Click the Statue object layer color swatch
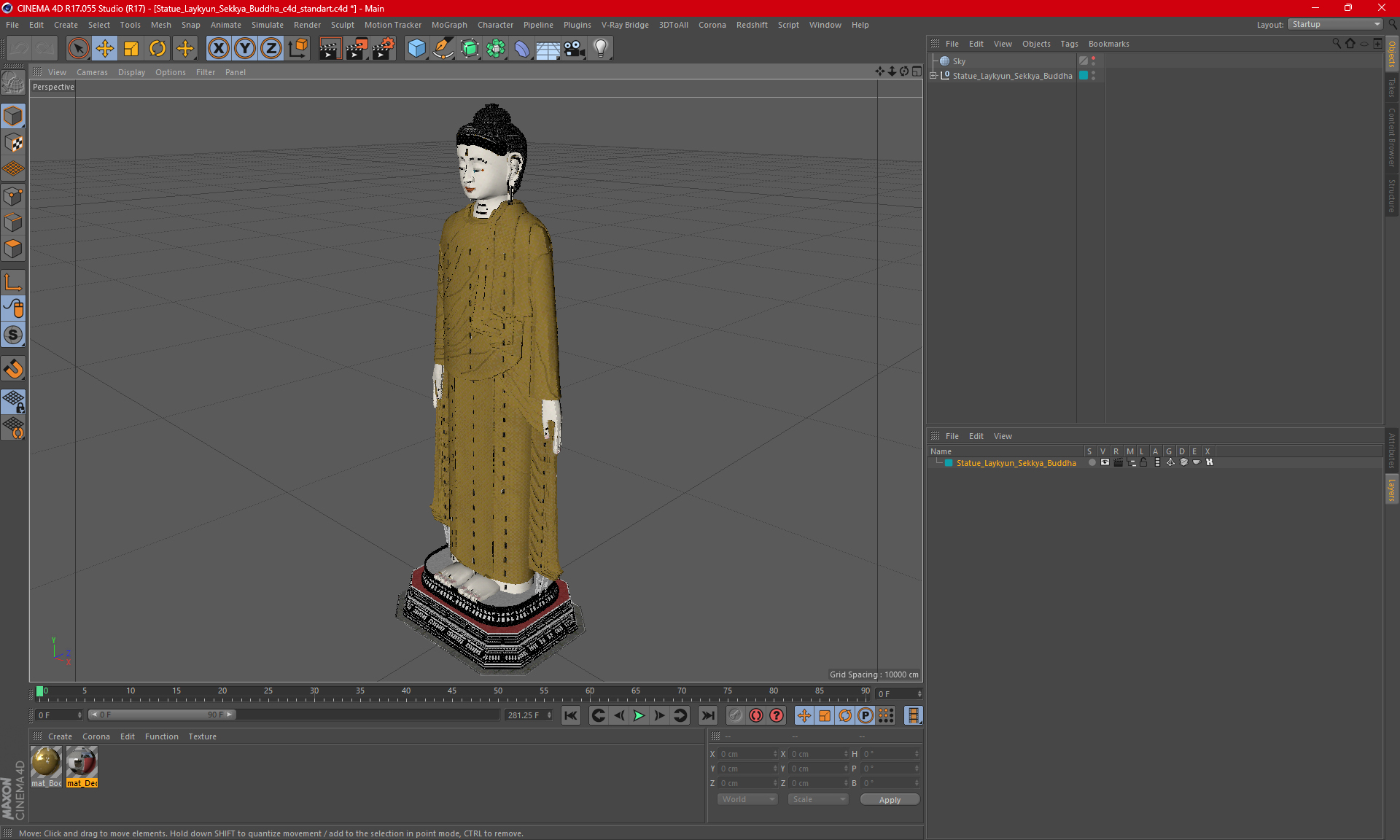 click(x=1084, y=76)
